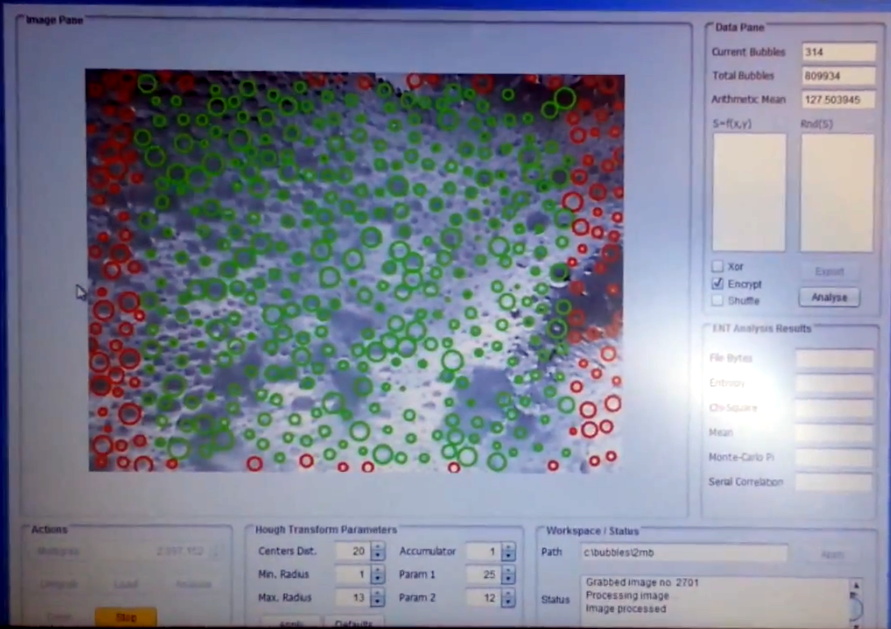
Task: Click the Export button
Action: [831, 271]
